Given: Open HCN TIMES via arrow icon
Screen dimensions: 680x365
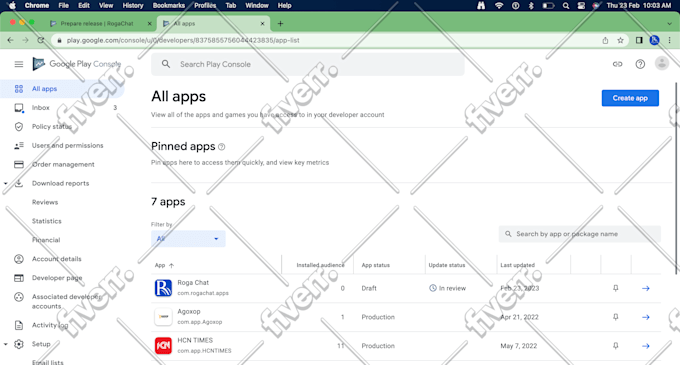Looking at the screenshot, I should tap(646, 346).
